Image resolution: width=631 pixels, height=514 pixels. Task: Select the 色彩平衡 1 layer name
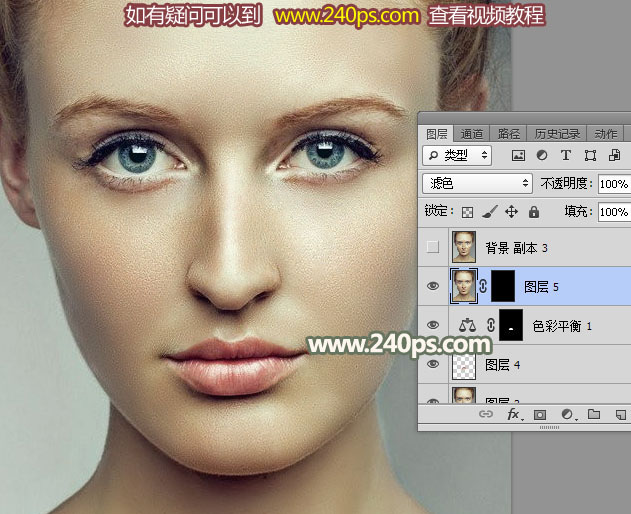562,326
